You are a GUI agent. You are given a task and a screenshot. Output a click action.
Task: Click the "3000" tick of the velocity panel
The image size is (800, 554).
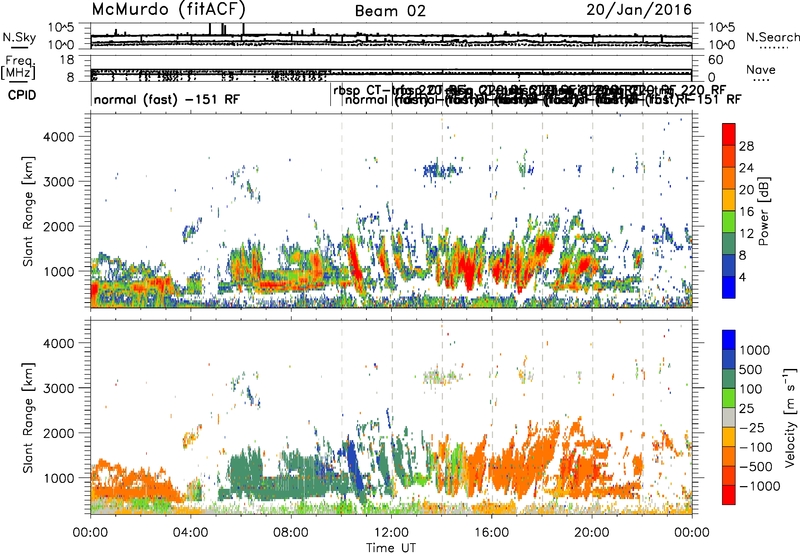point(59,388)
